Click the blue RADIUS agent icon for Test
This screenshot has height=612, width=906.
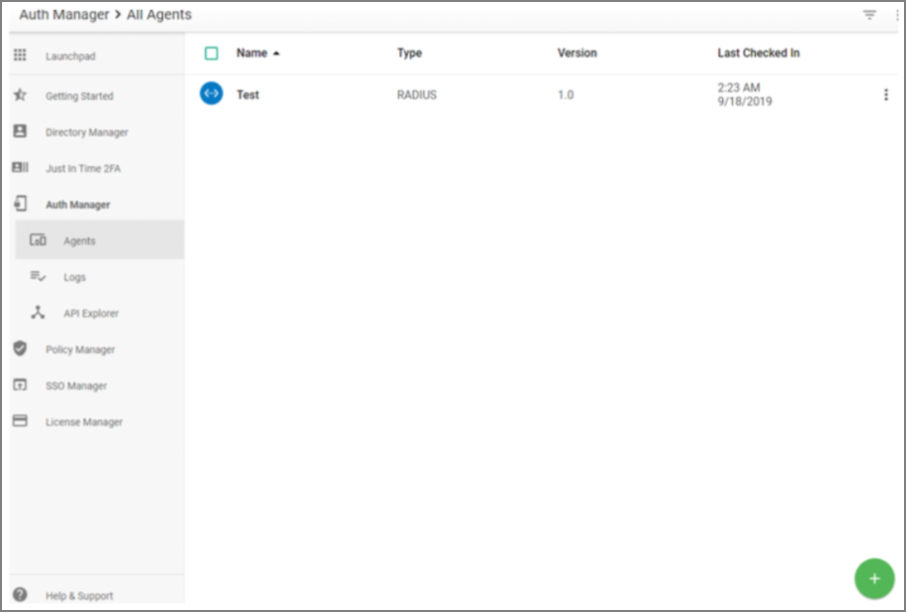point(211,94)
